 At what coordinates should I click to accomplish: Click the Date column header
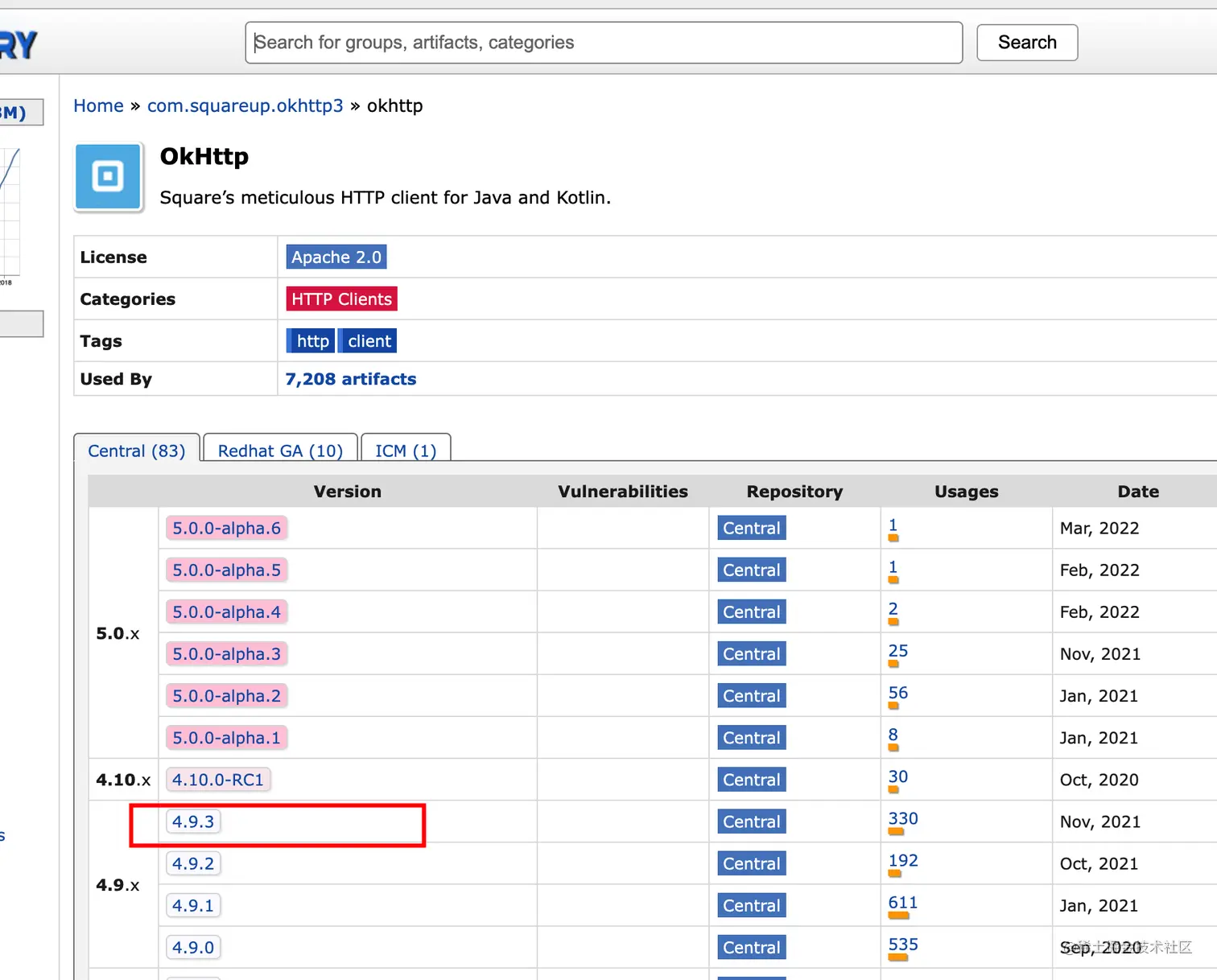point(1138,492)
